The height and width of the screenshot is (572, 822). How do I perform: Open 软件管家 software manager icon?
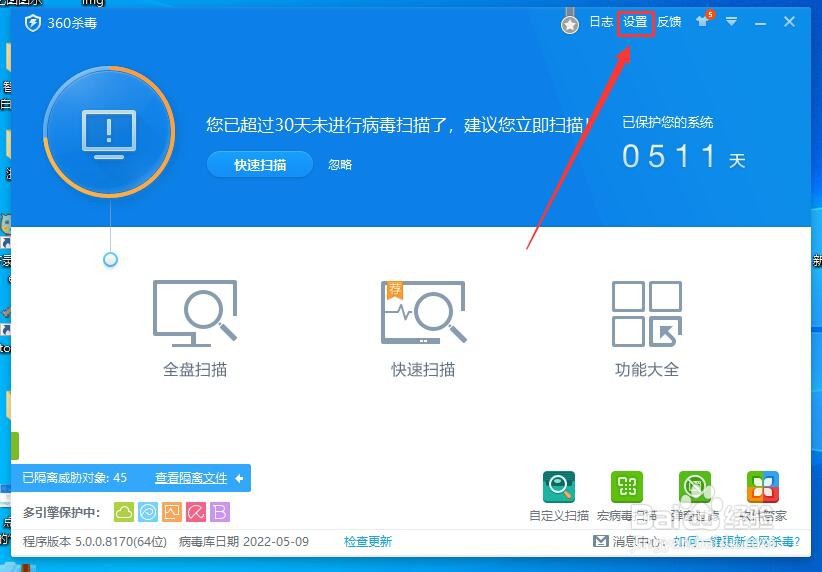pos(763,487)
